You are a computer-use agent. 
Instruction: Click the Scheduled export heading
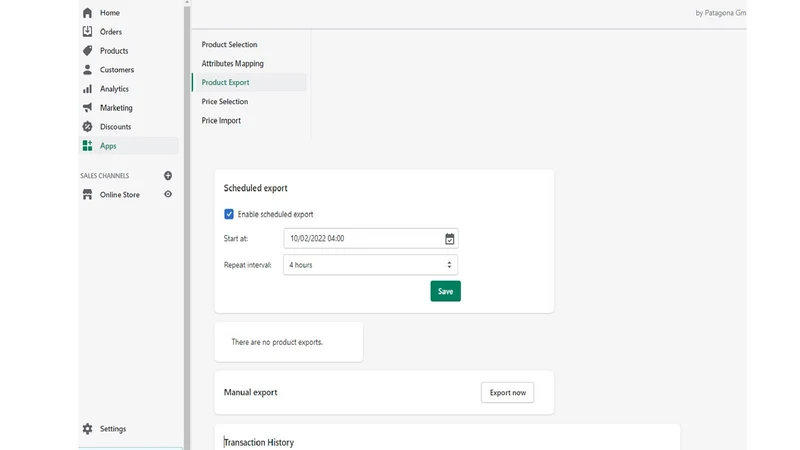click(255, 188)
